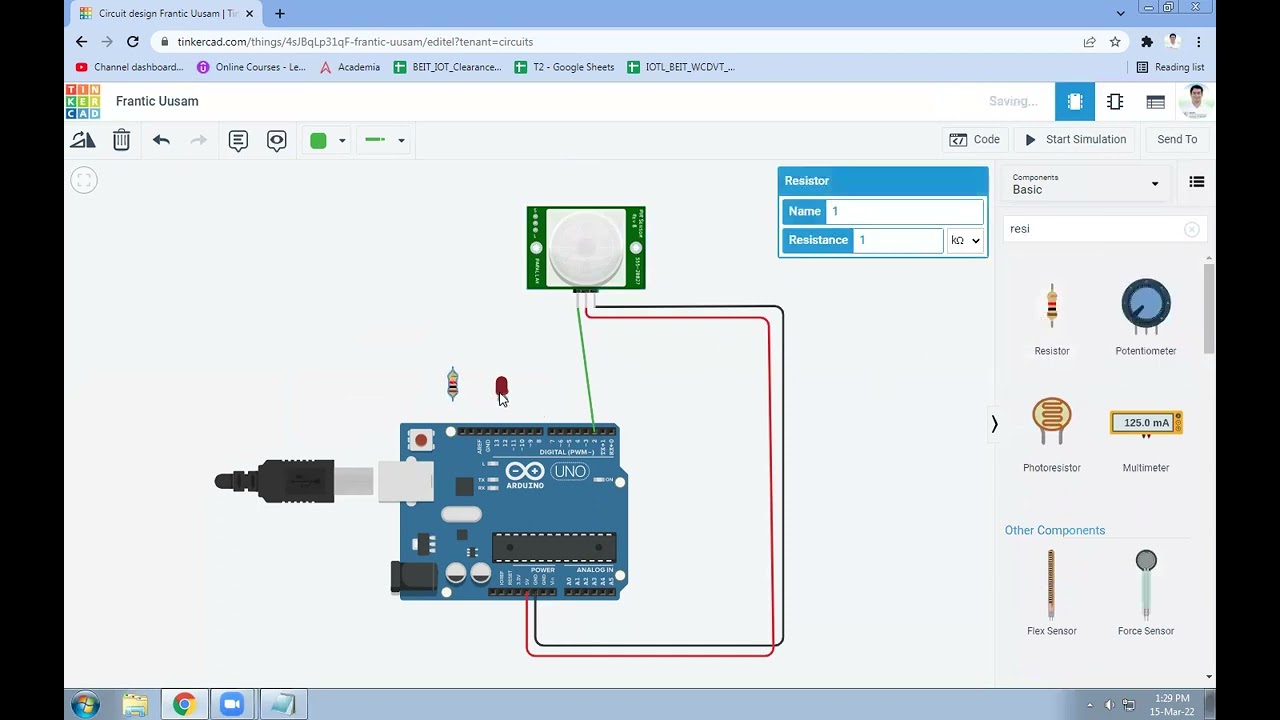Viewport: 1280px width, 720px height.
Task: Select the Resistor component
Action: 1051,318
